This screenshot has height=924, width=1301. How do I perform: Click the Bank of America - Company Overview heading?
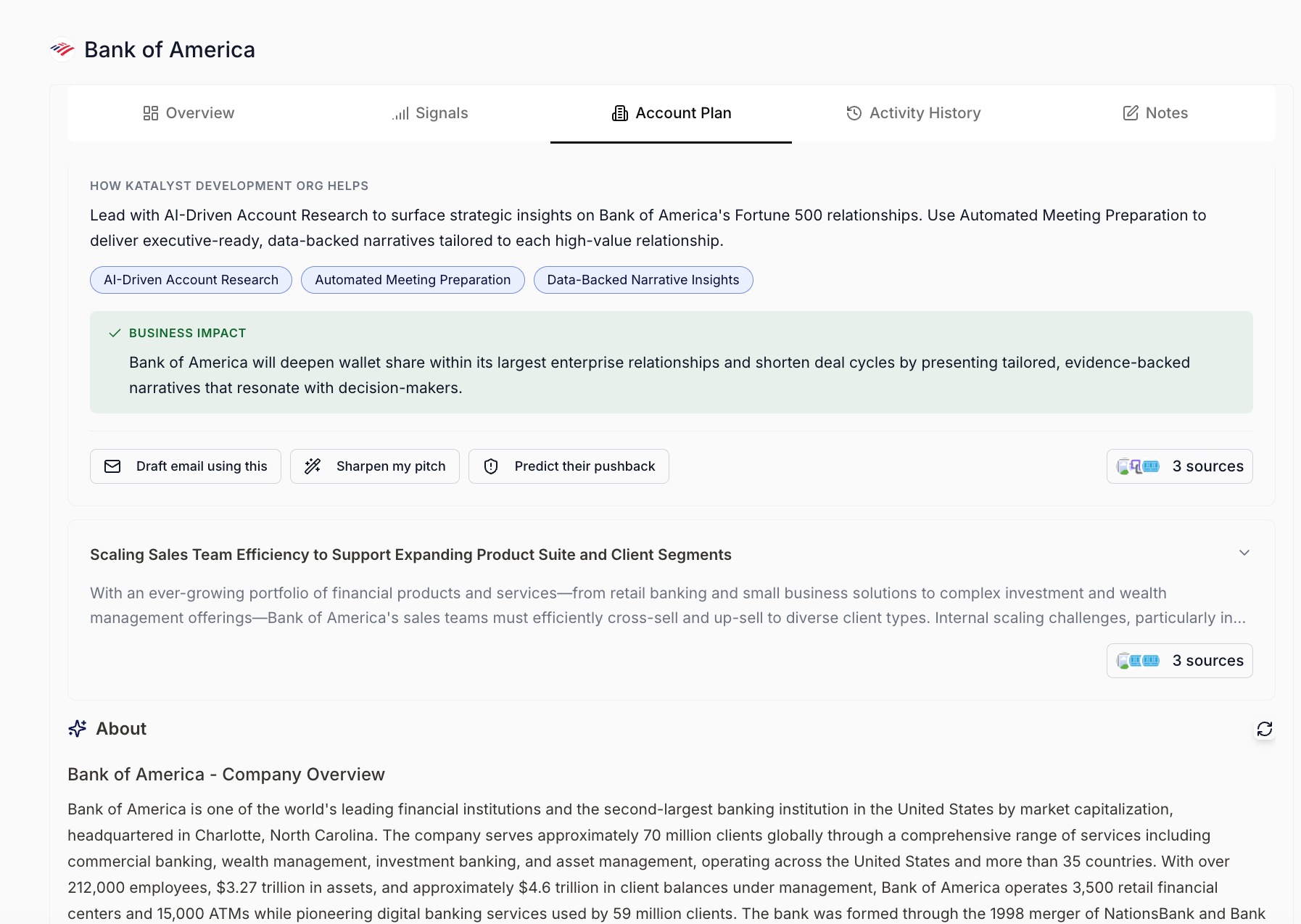tap(226, 775)
